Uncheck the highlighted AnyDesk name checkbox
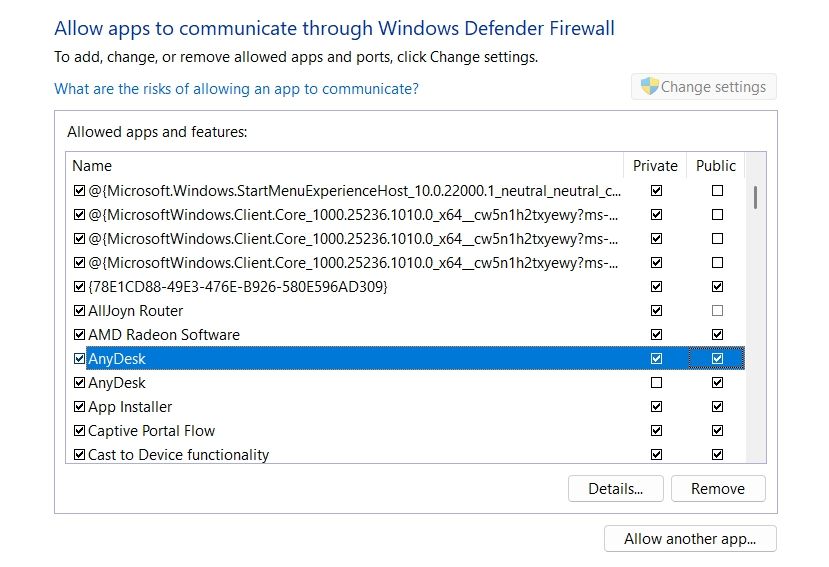The height and width of the screenshot is (567, 829). (x=79, y=359)
